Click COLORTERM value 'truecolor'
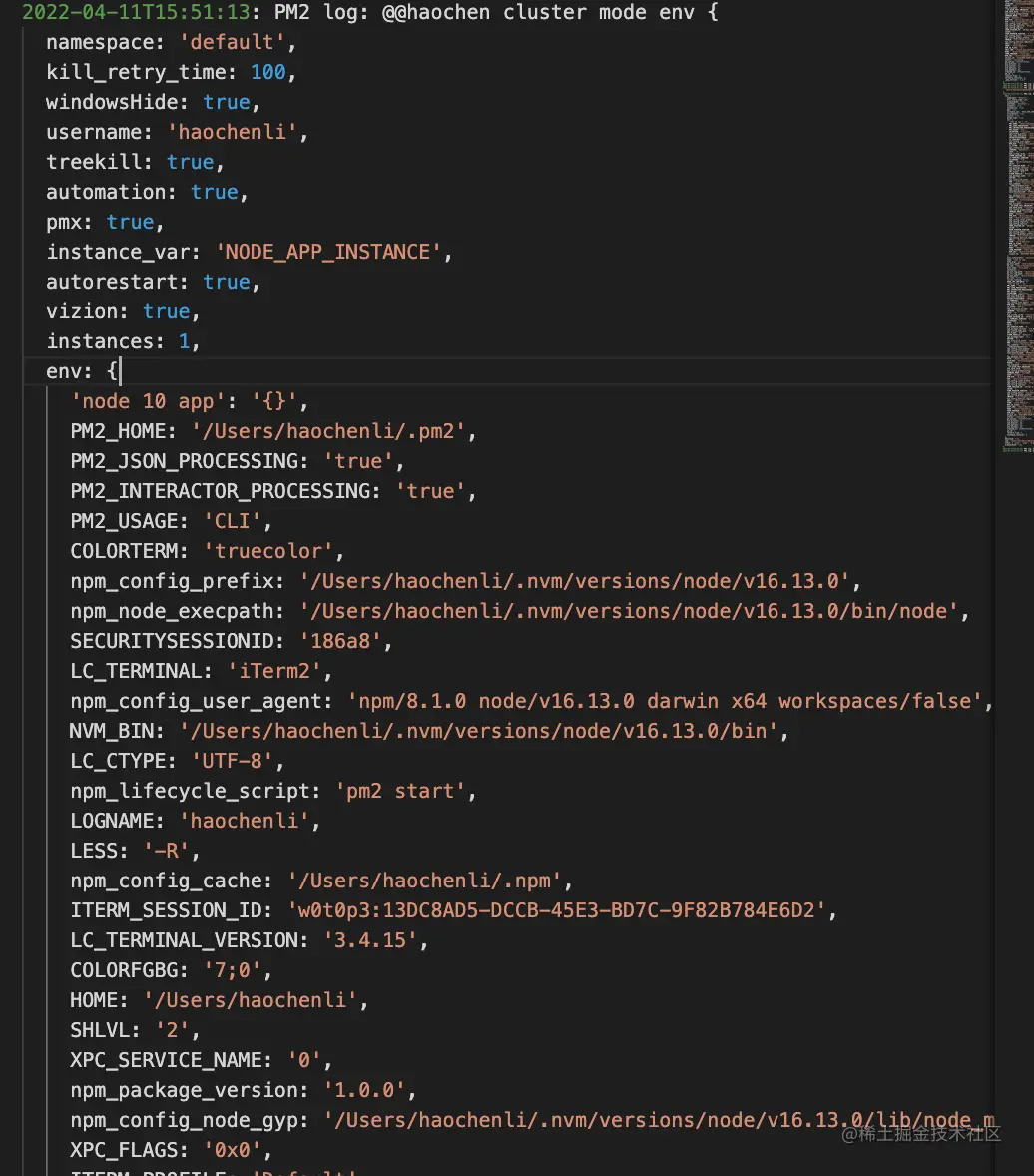 267,551
